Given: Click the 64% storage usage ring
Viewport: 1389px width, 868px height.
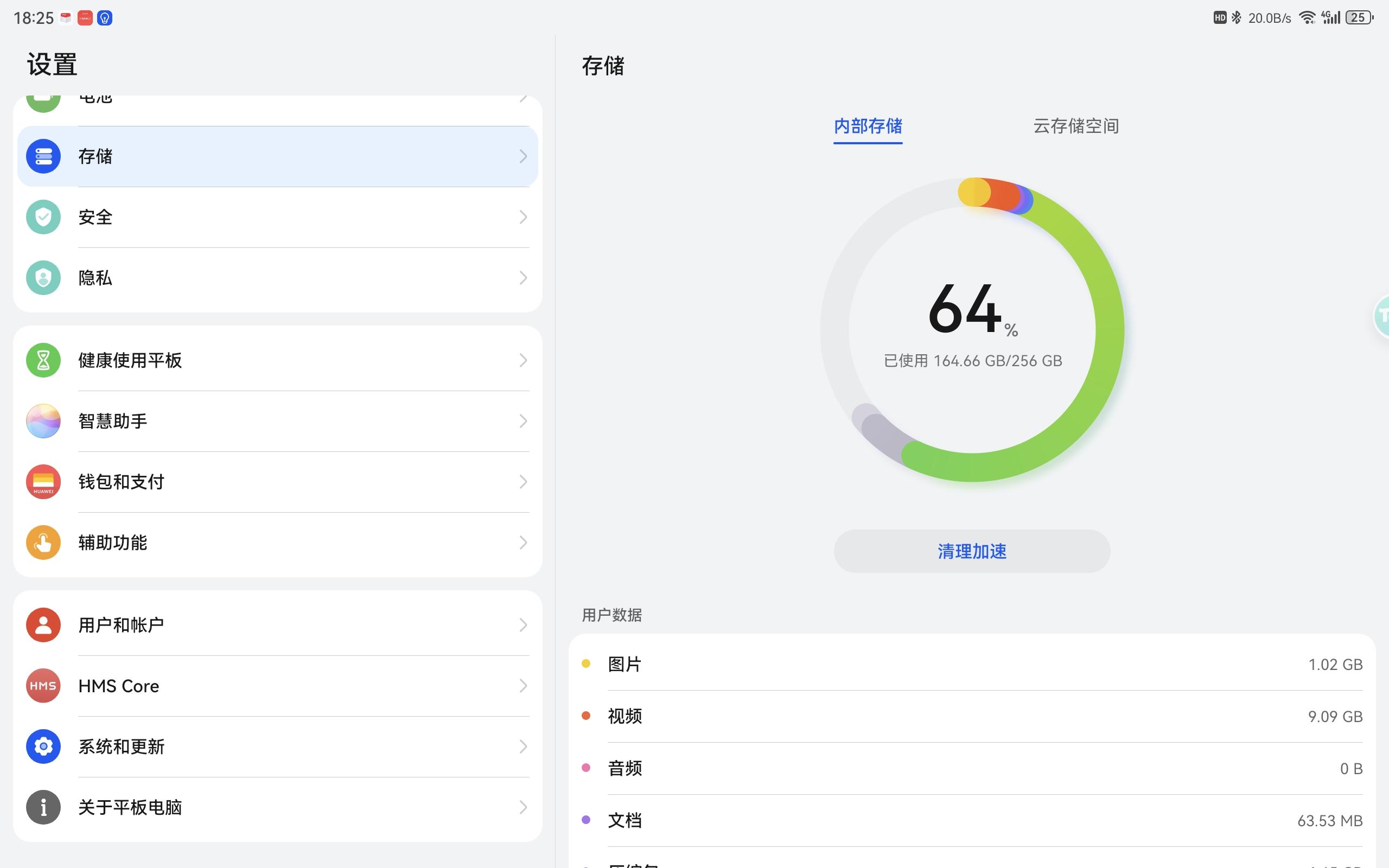Looking at the screenshot, I should tap(972, 329).
